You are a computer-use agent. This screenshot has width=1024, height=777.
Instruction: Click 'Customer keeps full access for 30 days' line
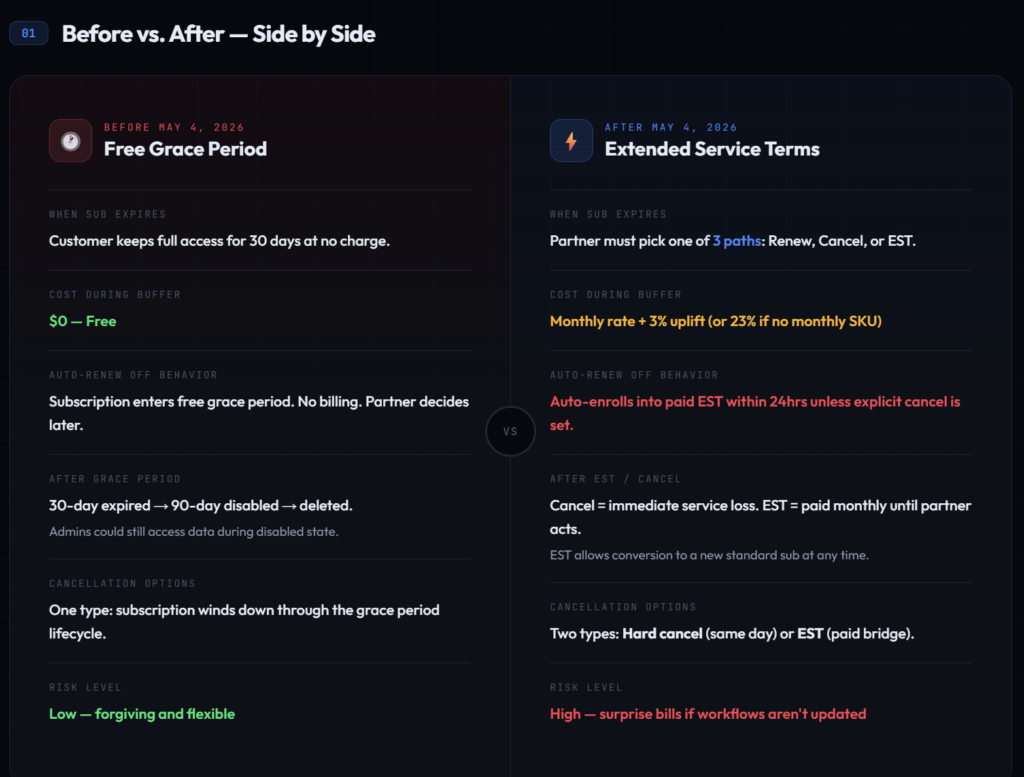(x=219, y=241)
